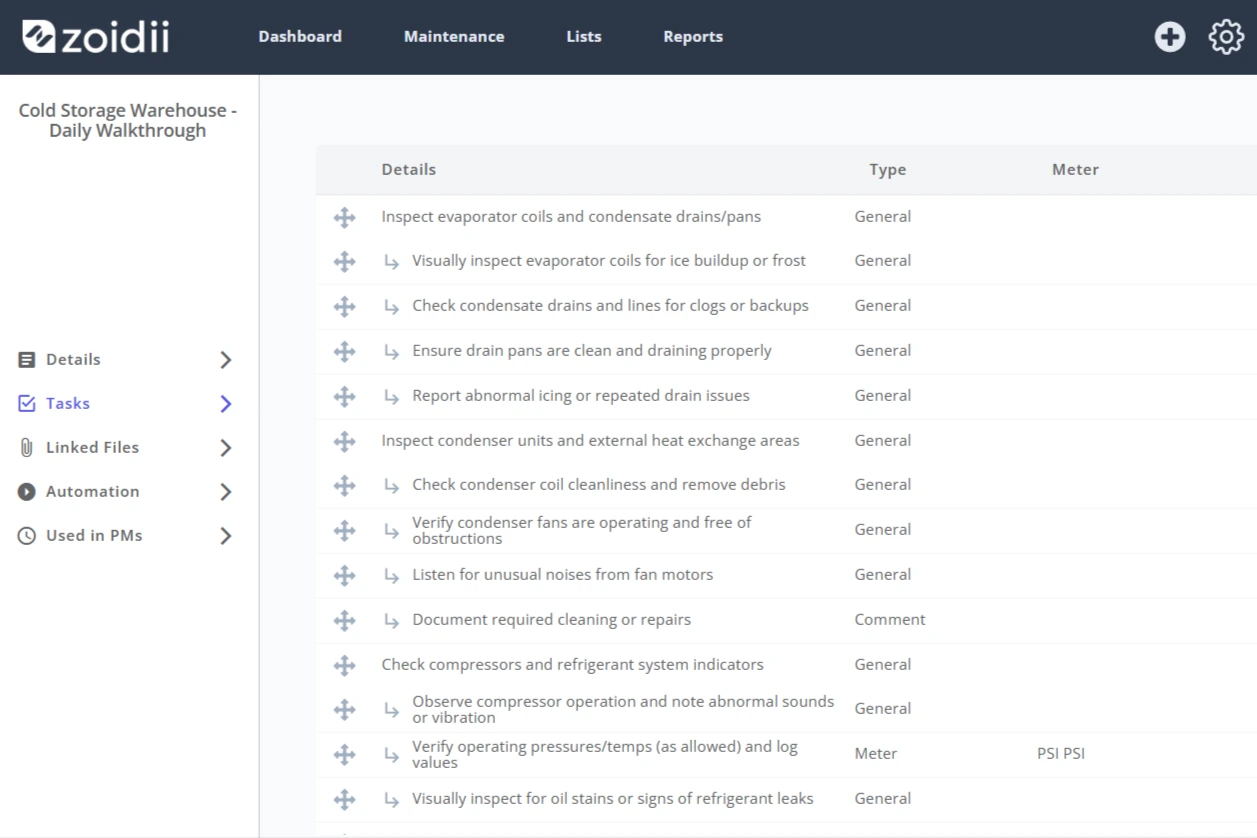Open the Reports menu
Screen dimensions: 1257x838
pyautogui.click(x=693, y=37)
